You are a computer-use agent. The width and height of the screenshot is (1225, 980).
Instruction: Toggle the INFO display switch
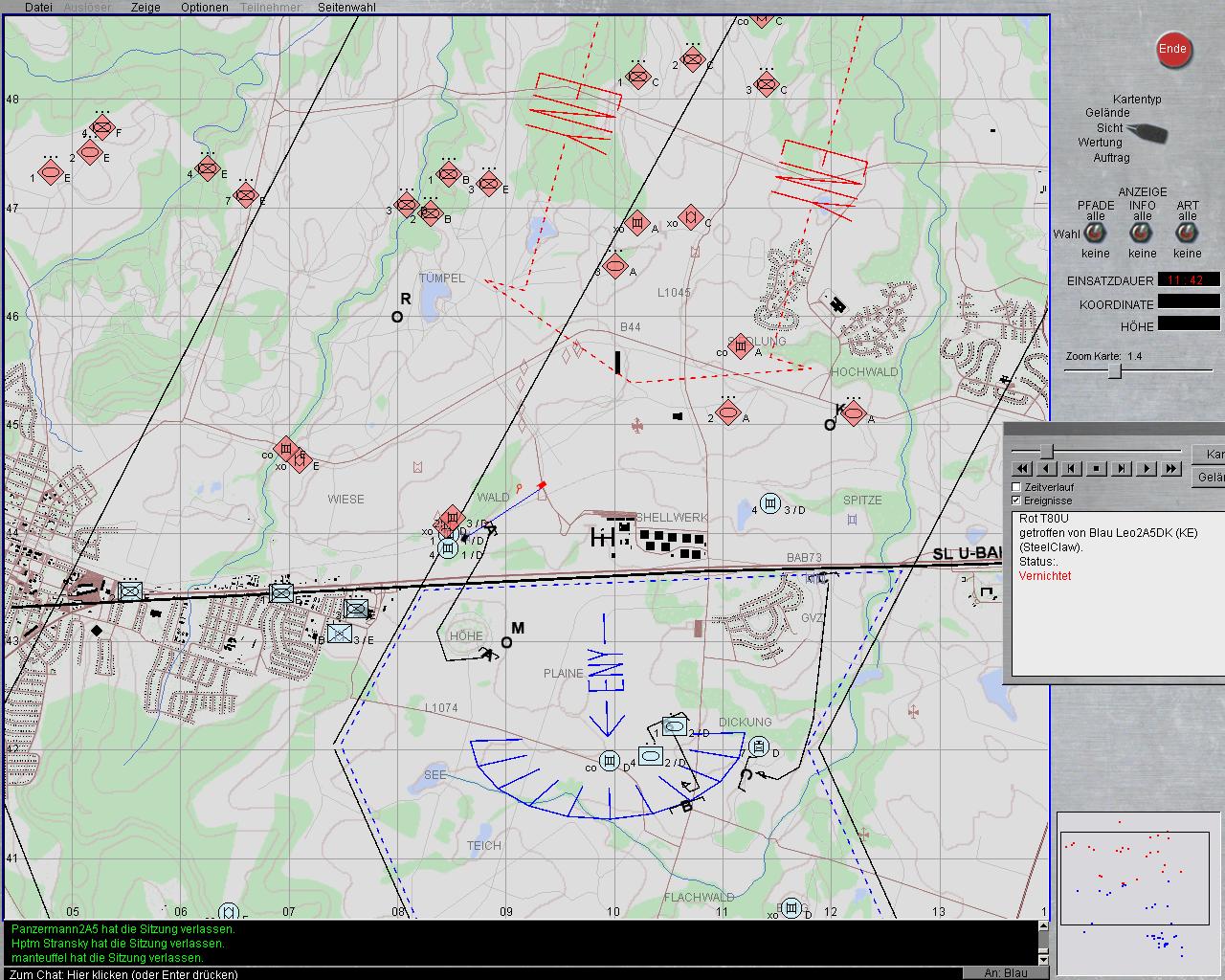[1142, 234]
